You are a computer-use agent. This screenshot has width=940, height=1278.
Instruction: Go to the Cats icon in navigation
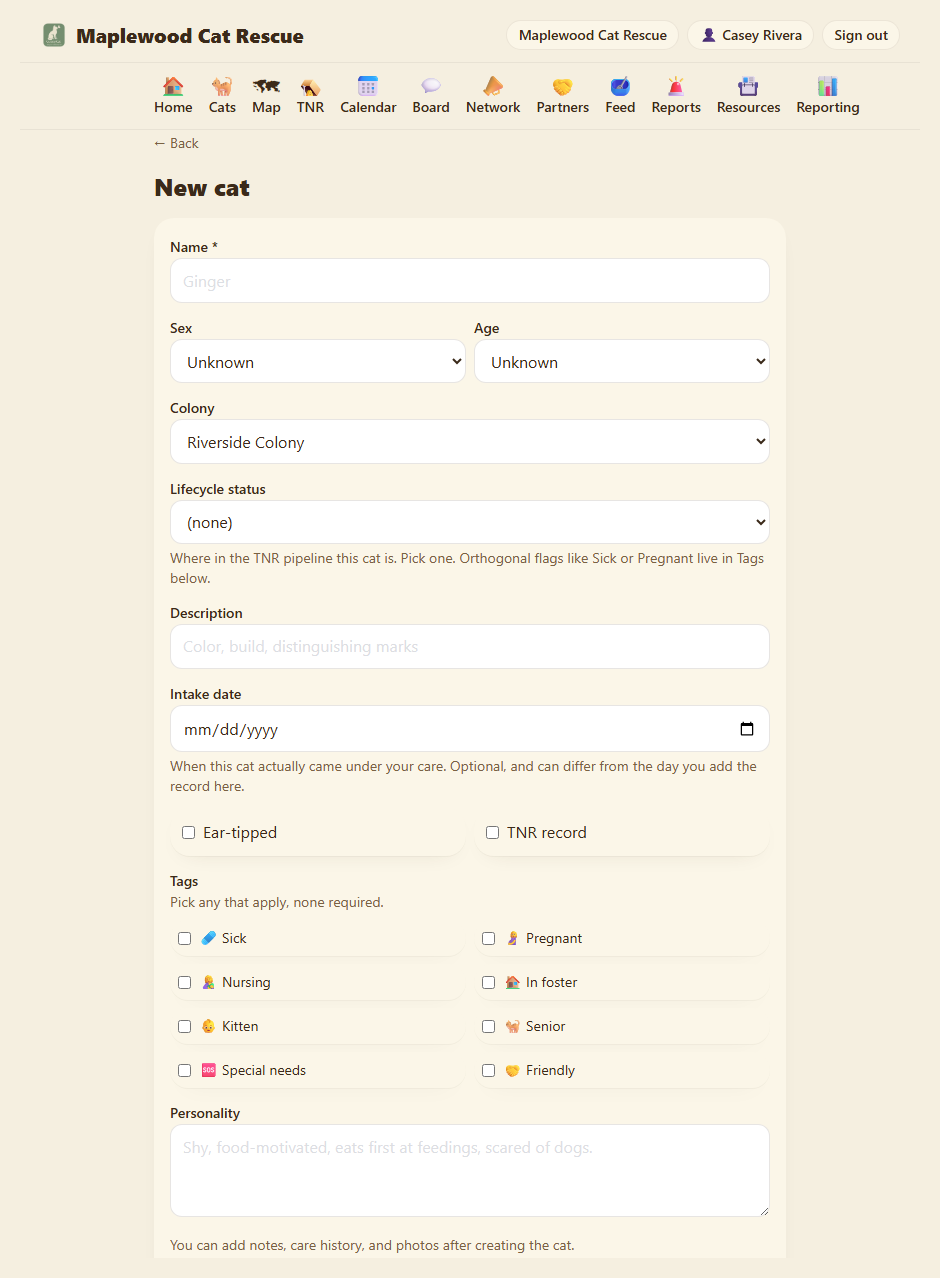coord(222,86)
